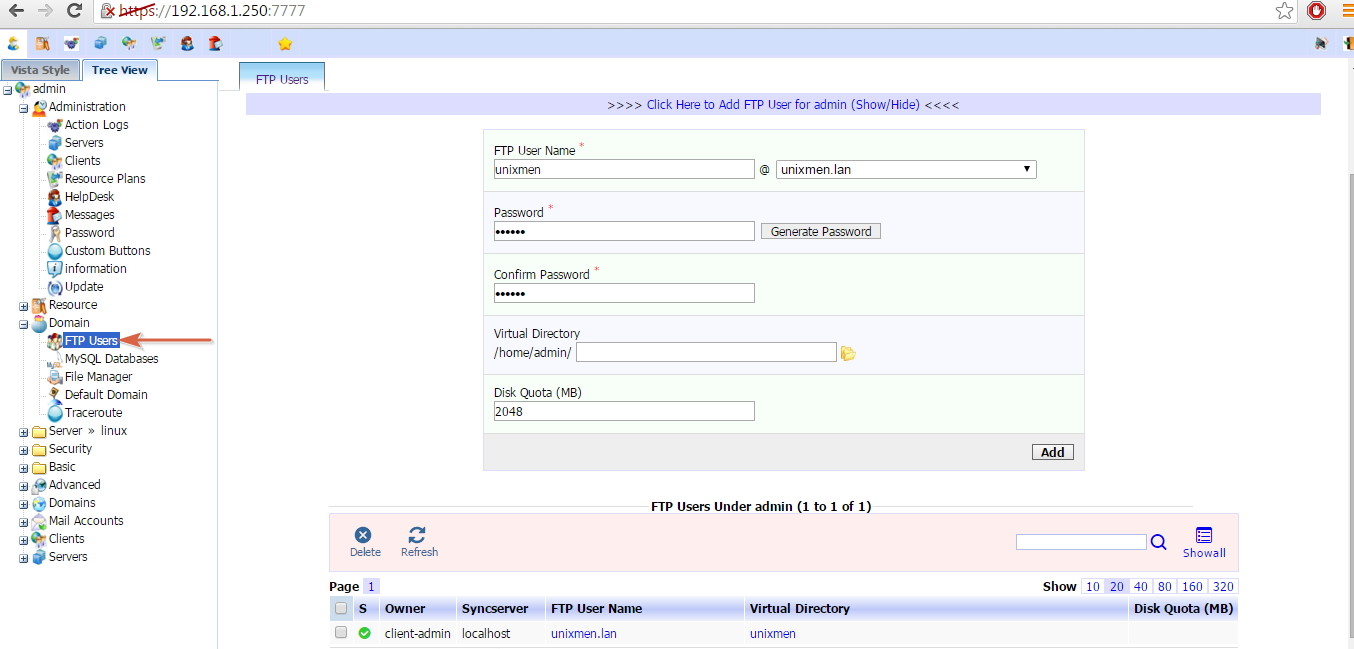Viewport: 1354px width, 649px height.
Task: Open MySQL Databases under Domain
Action: [x=111, y=359]
